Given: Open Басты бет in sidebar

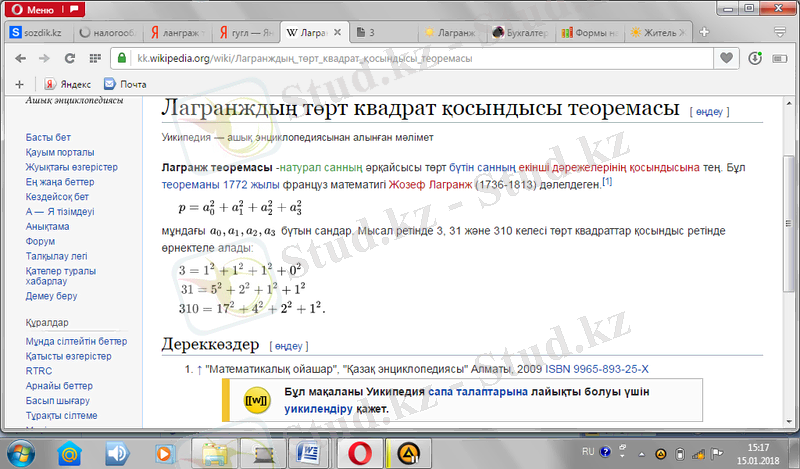Looking at the screenshot, I should click(48, 136).
